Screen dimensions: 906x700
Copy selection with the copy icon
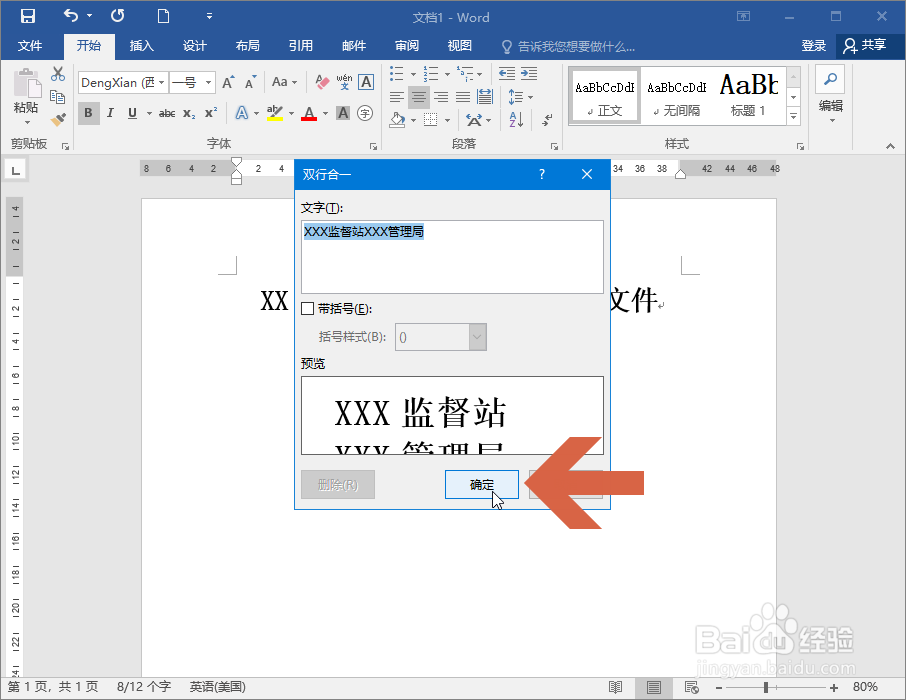pos(58,97)
